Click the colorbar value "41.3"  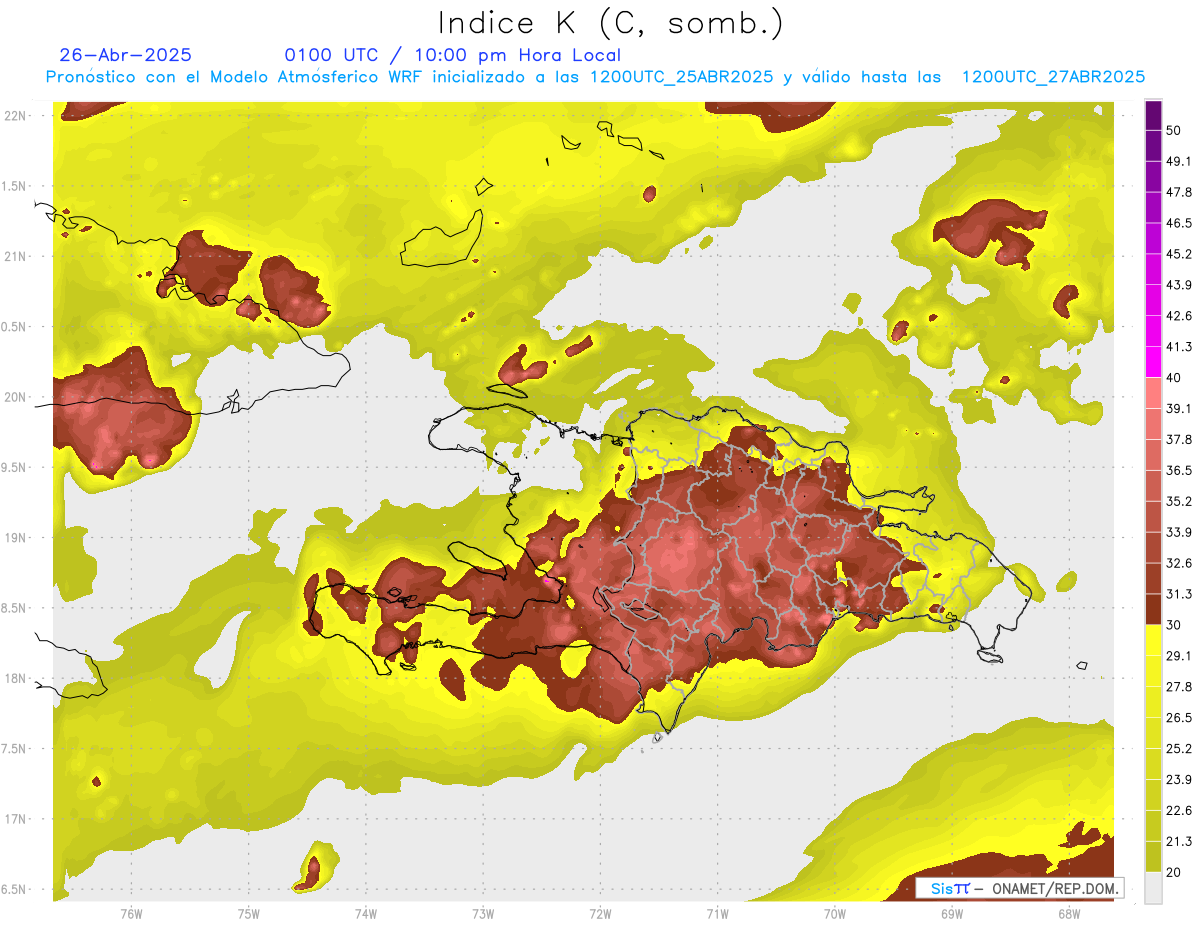click(x=1179, y=348)
